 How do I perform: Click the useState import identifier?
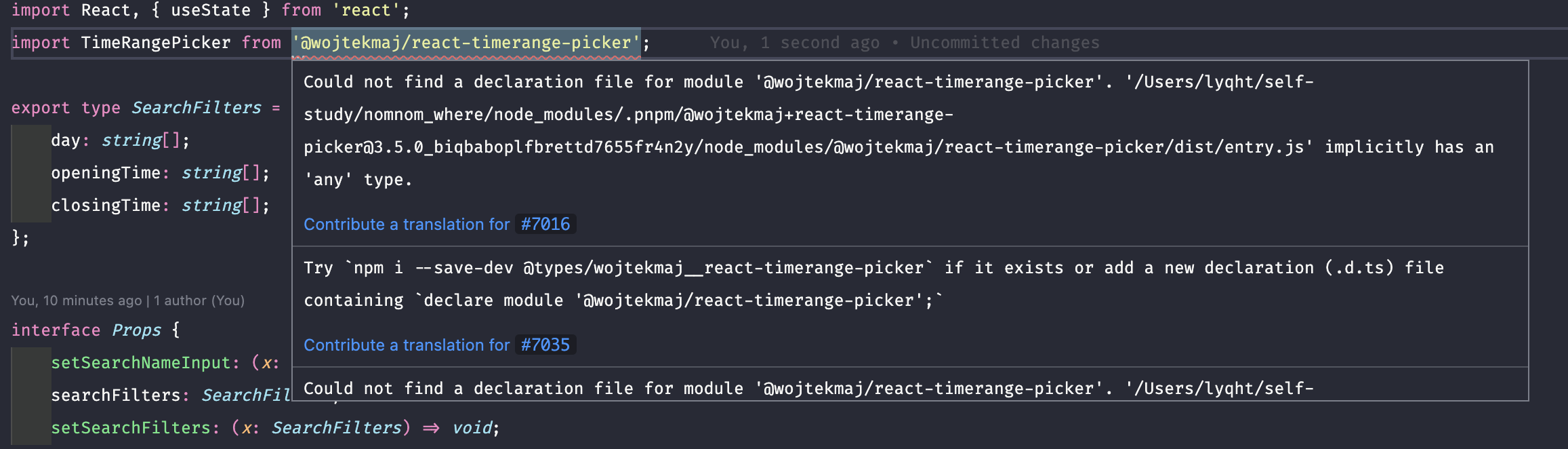[211, 10]
